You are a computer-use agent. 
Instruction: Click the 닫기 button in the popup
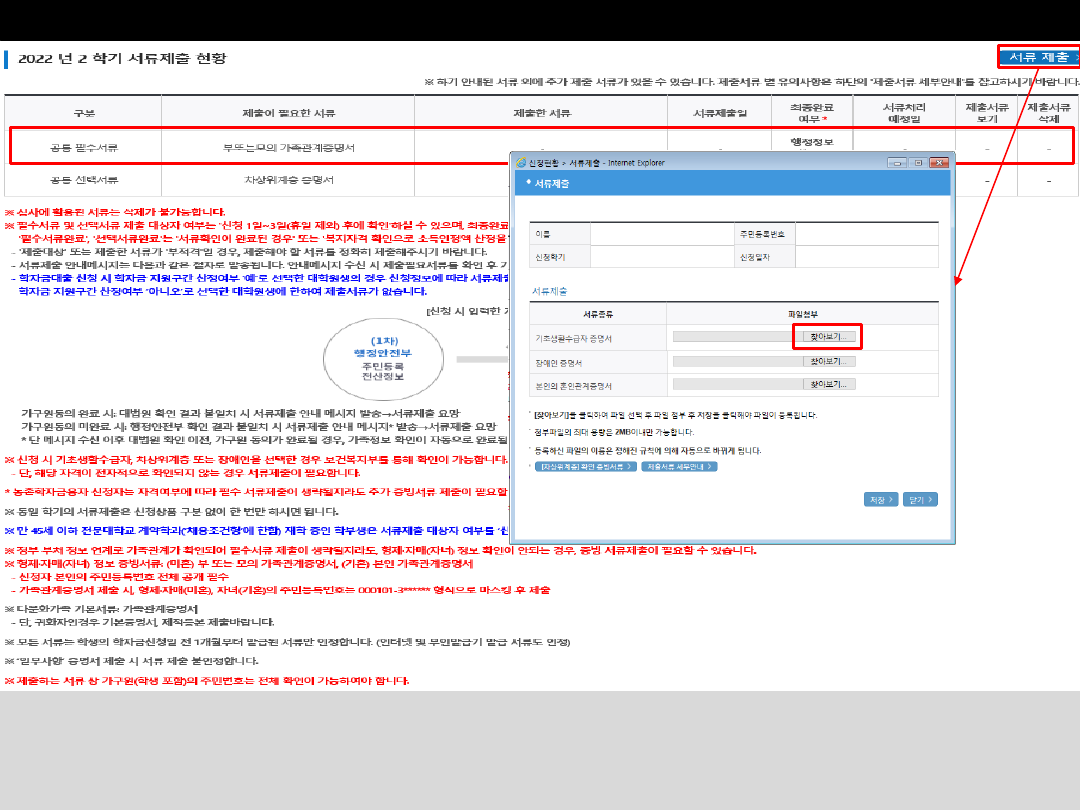[919, 499]
